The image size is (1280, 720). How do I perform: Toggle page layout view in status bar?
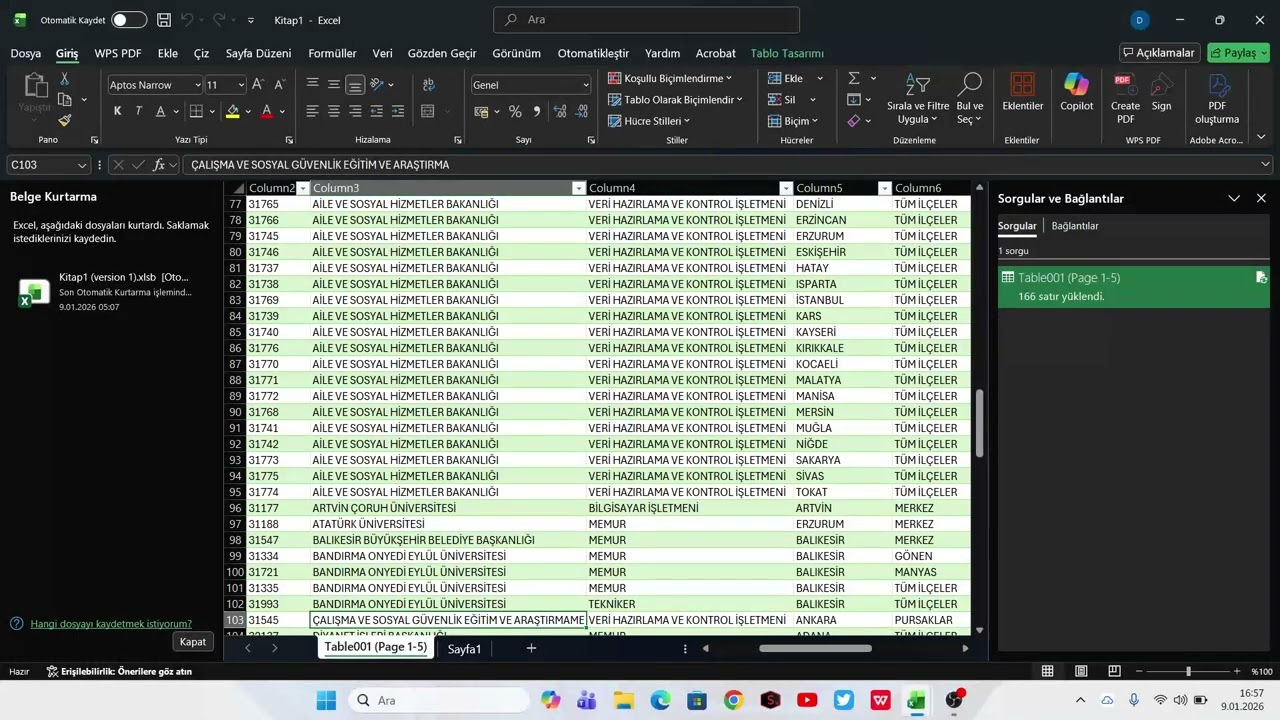pos(1080,671)
